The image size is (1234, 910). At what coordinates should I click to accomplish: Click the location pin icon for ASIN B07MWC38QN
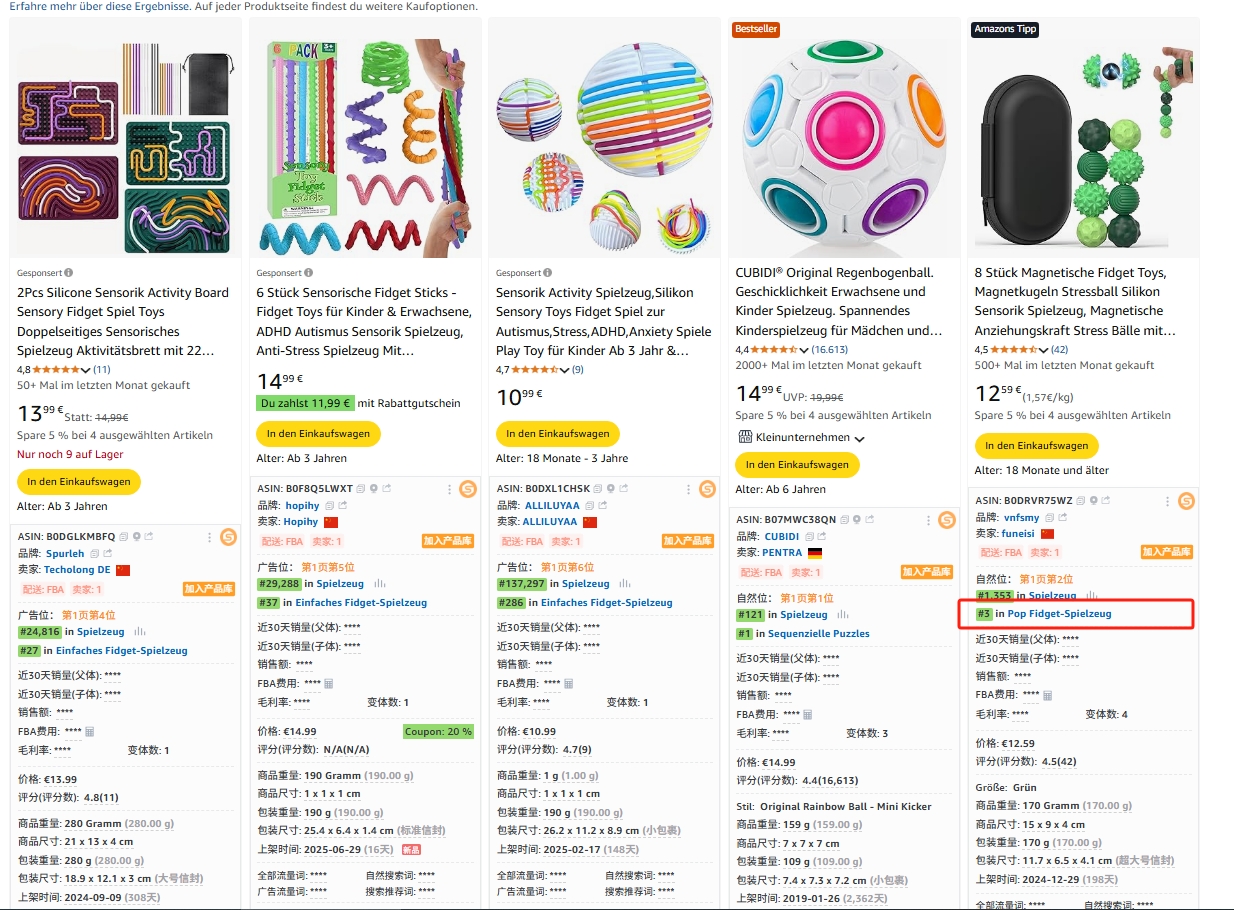tap(856, 520)
